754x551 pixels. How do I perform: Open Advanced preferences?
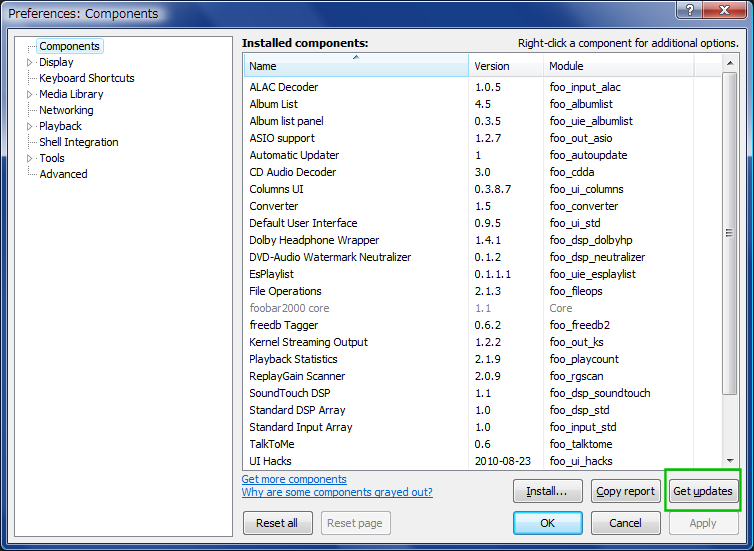point(63,174)
